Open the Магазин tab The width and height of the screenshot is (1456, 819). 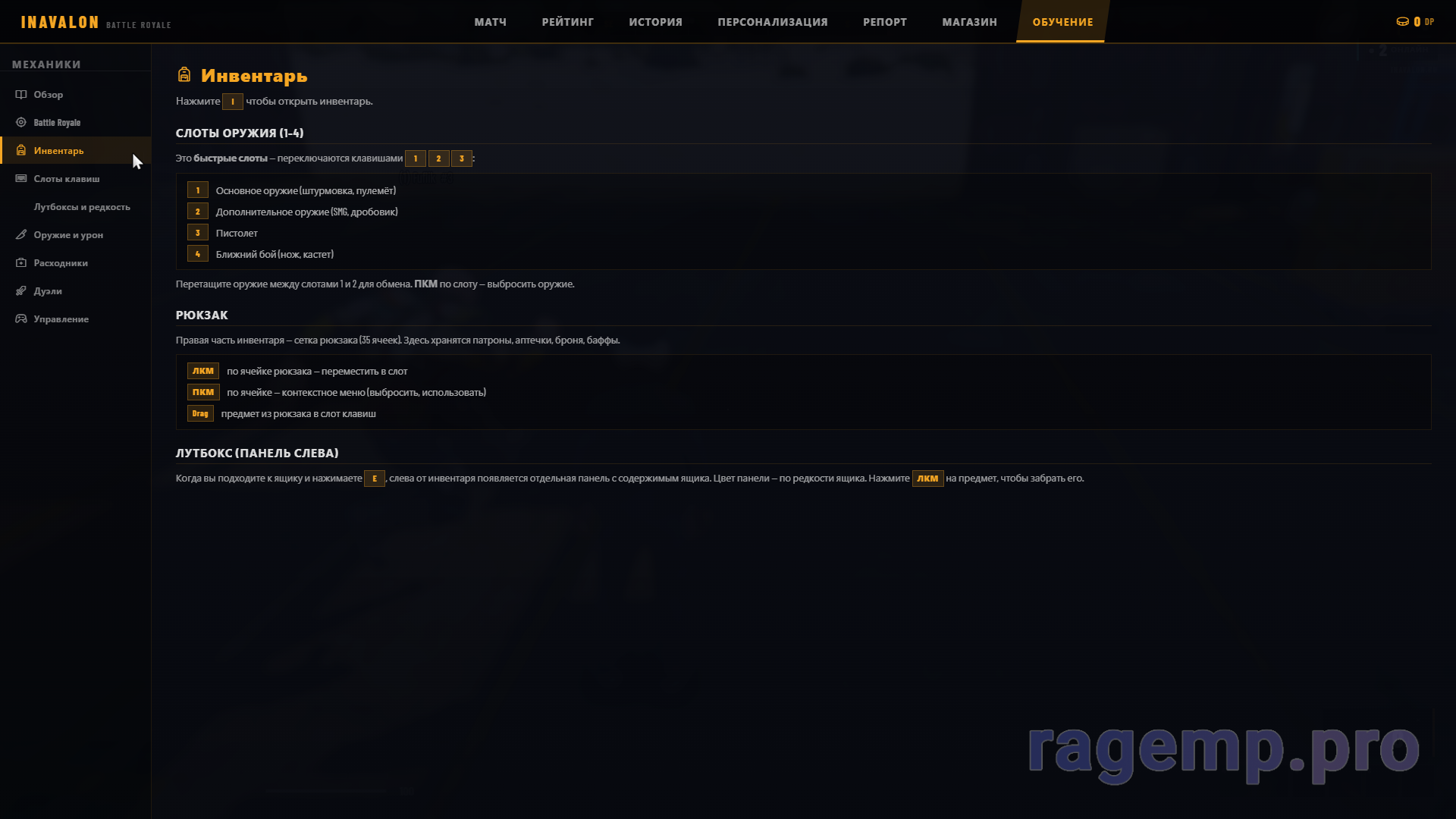point(970,22)
